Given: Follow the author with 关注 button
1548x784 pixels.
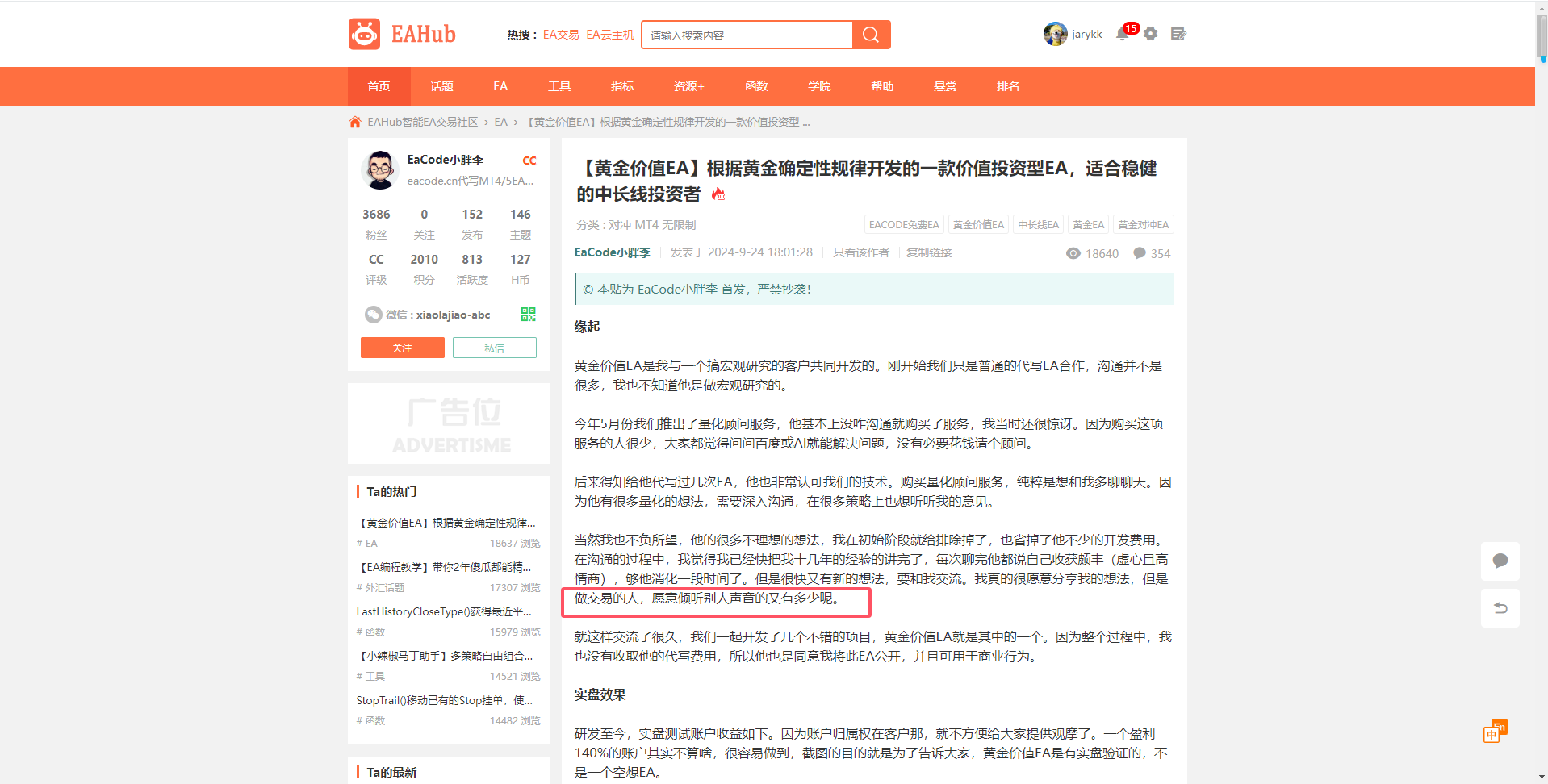Looking at the screenshot, I should [x=403, y=348].
